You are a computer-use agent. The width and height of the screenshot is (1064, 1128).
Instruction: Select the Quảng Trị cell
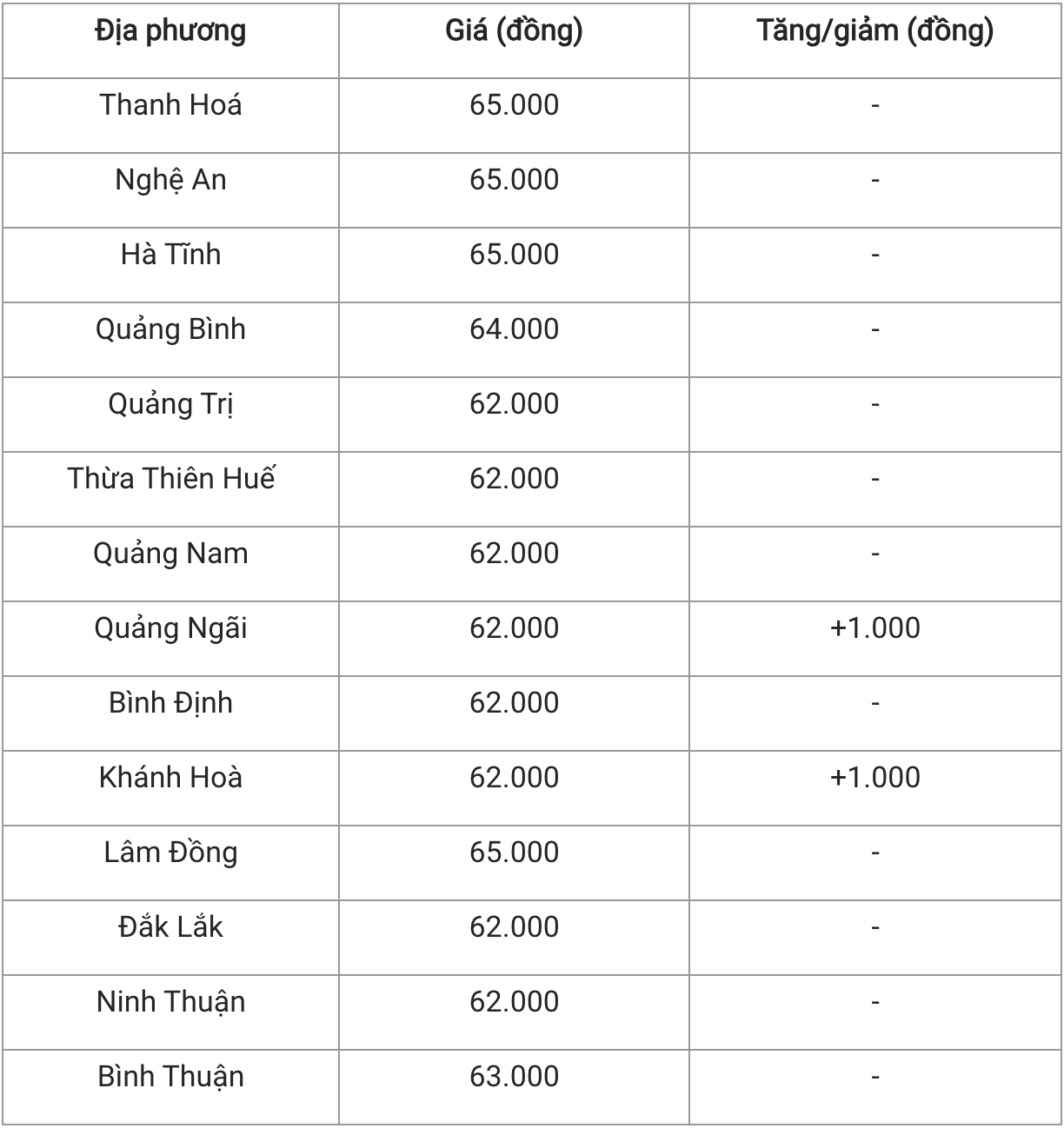coord(171,404)
